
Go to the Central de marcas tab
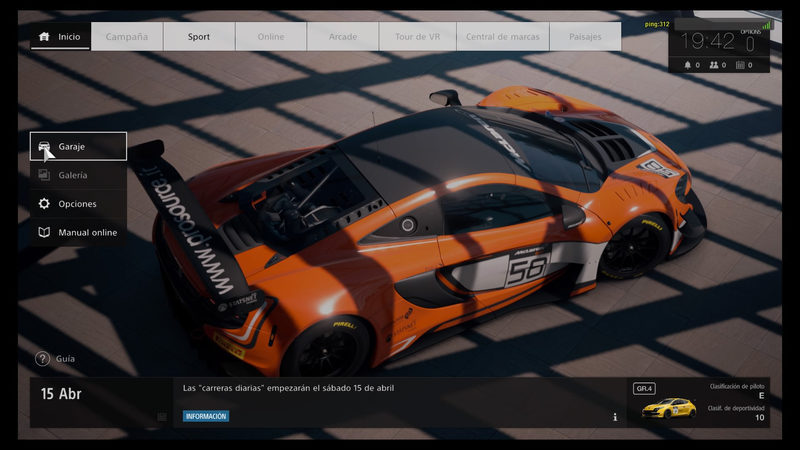(502, 37)
